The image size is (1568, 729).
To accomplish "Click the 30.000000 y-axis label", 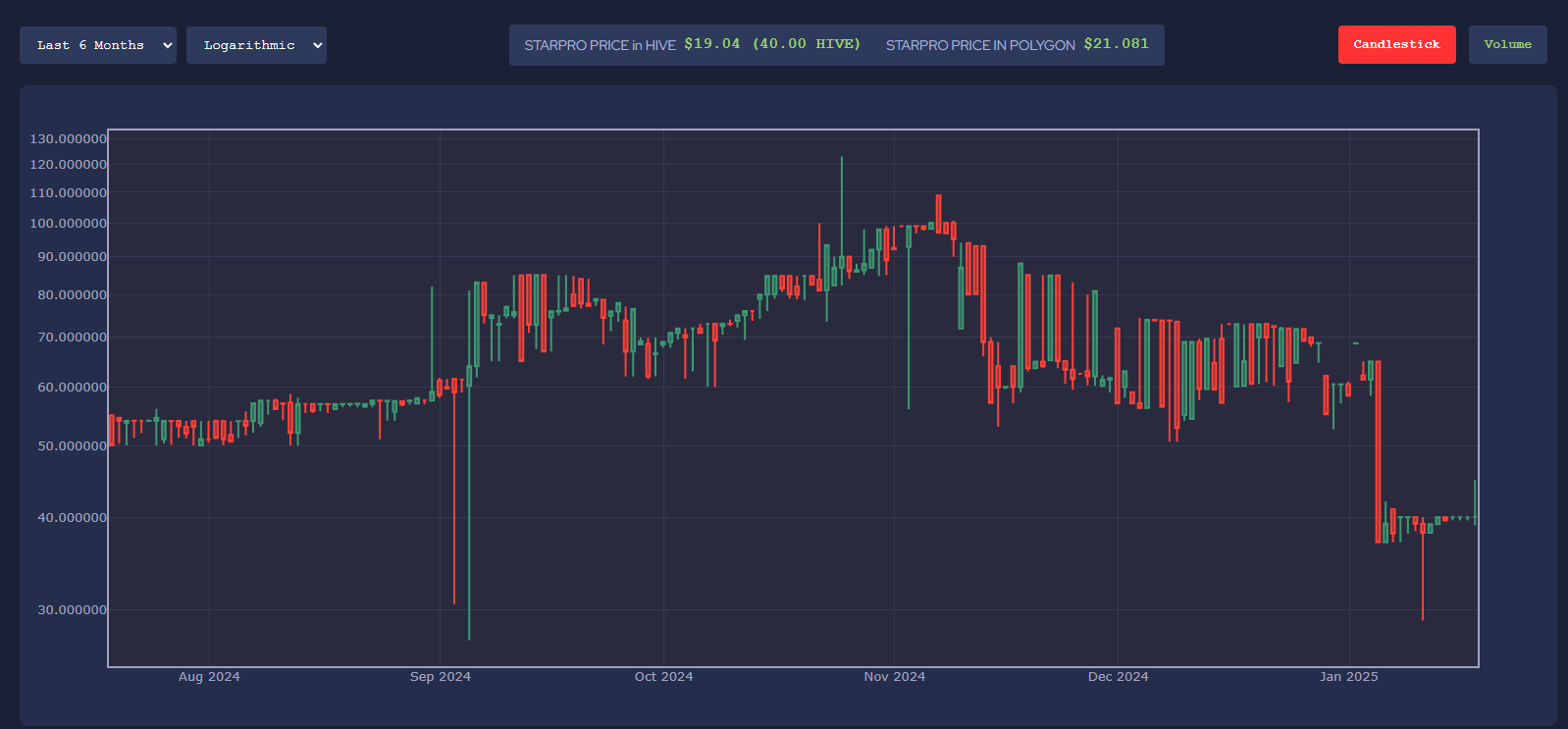I will coord(72,610).
